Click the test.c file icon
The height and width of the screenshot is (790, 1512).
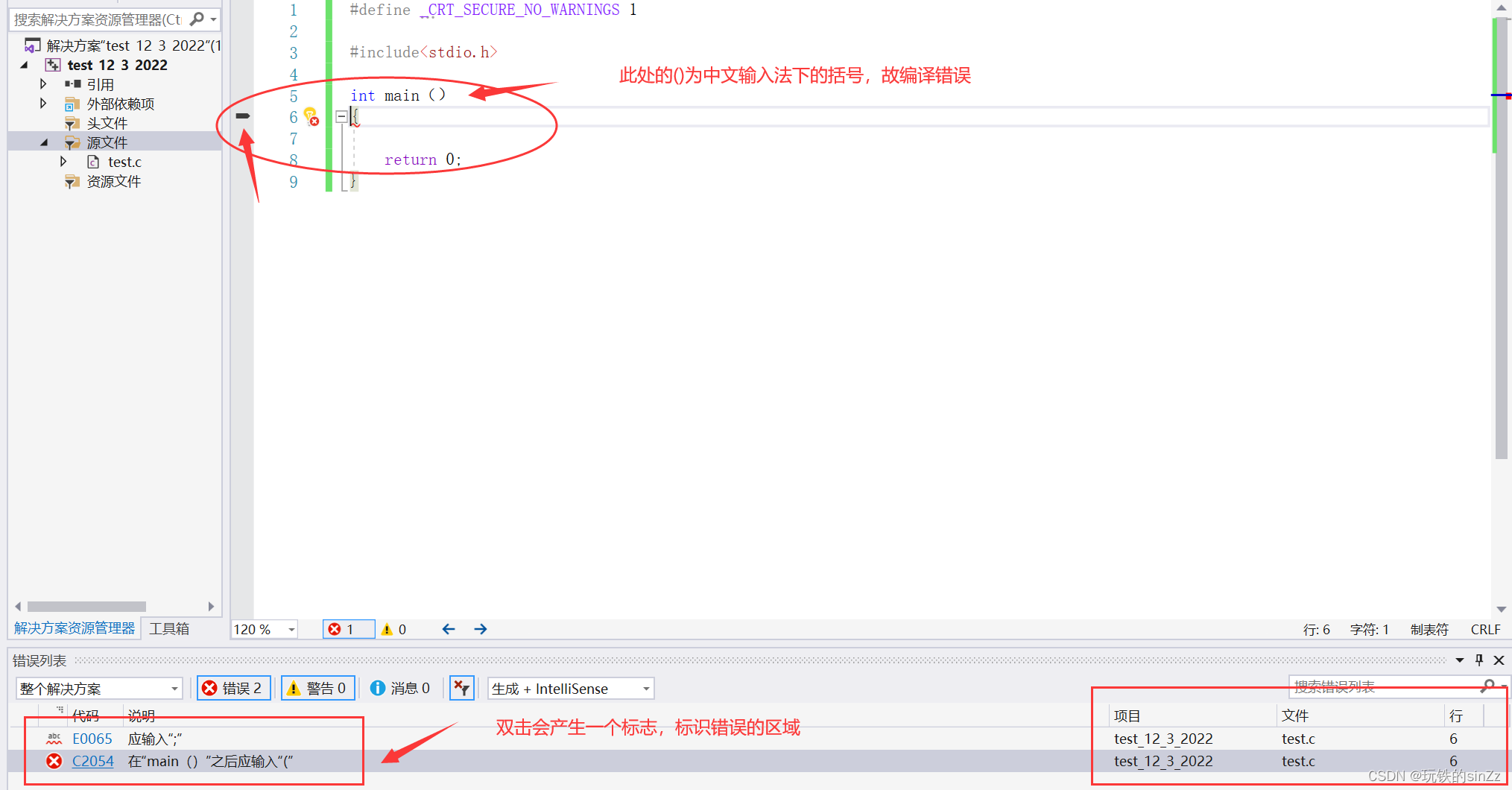pyautogui.click(x=93, y=162)
